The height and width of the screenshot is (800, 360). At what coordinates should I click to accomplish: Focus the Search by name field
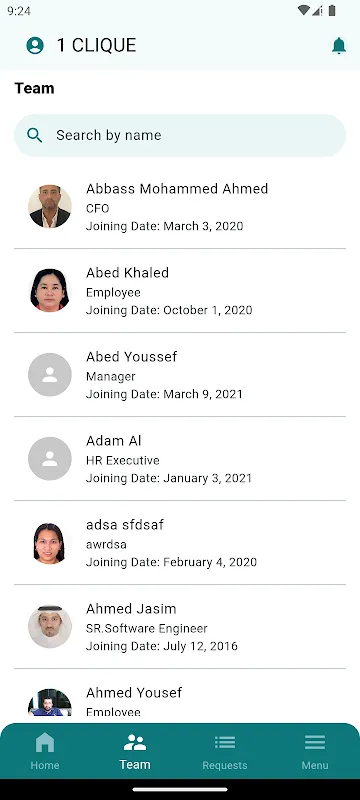coord(180,135)
